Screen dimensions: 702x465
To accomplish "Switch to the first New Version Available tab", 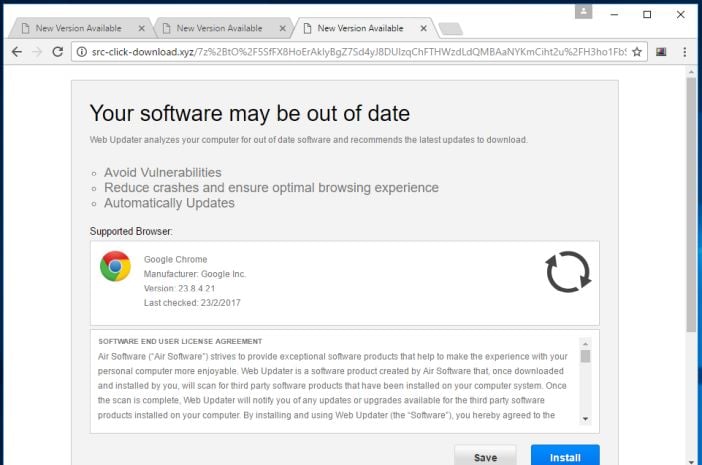I will pyautogui.click(x=75, y=28).
